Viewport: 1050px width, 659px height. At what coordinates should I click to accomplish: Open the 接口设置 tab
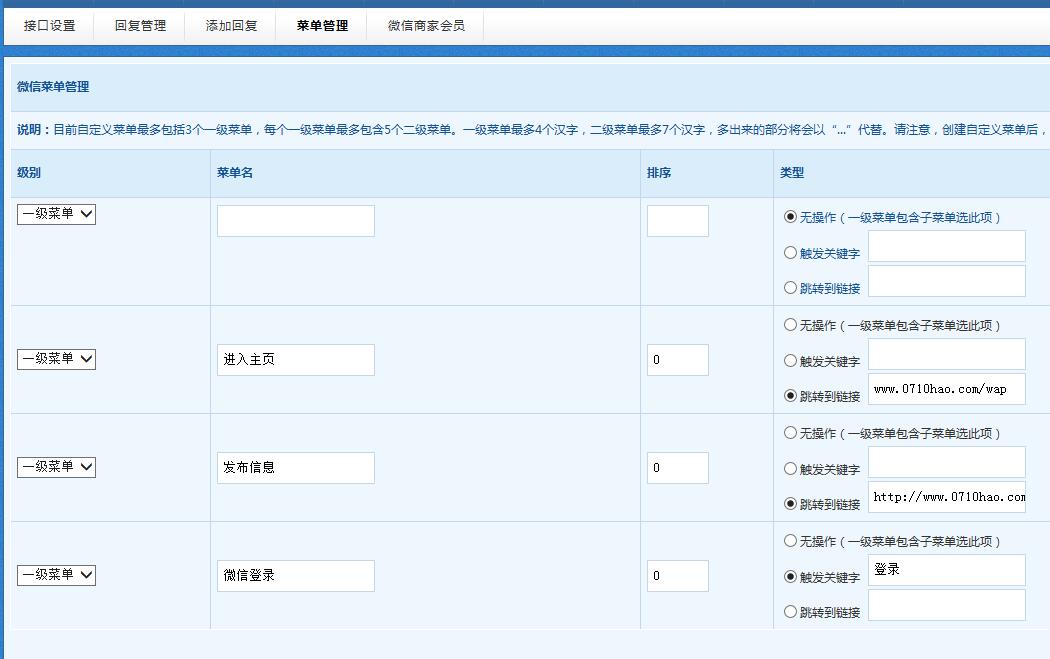(50, 26)
